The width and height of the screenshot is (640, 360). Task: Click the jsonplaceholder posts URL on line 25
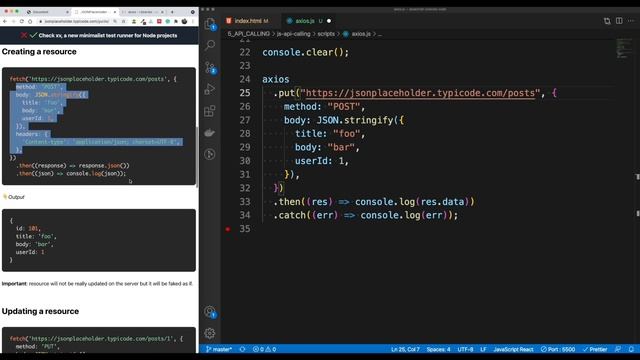[x=420, y=93]
